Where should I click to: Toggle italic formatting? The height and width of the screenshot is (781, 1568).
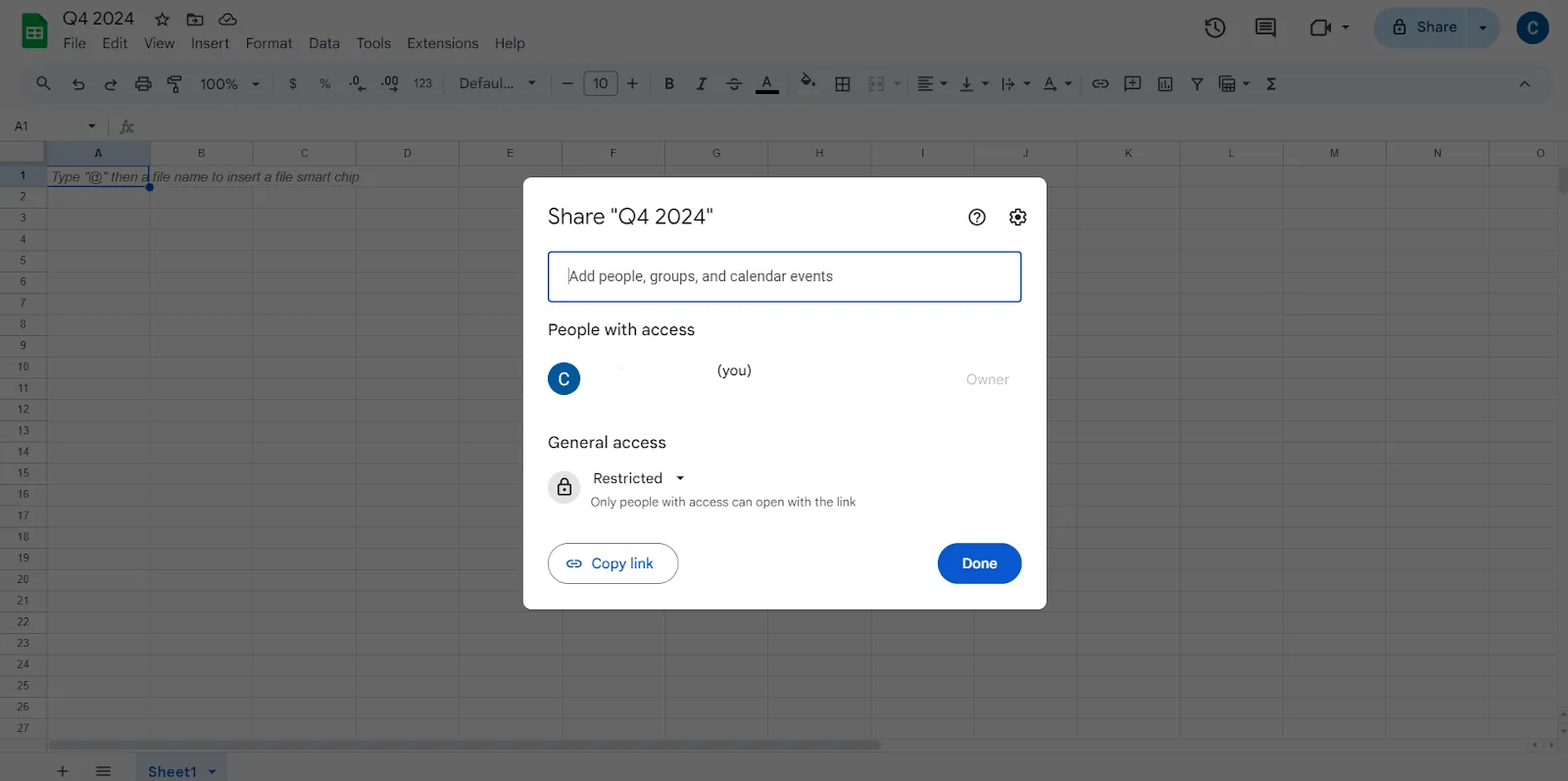coord(702,84)
